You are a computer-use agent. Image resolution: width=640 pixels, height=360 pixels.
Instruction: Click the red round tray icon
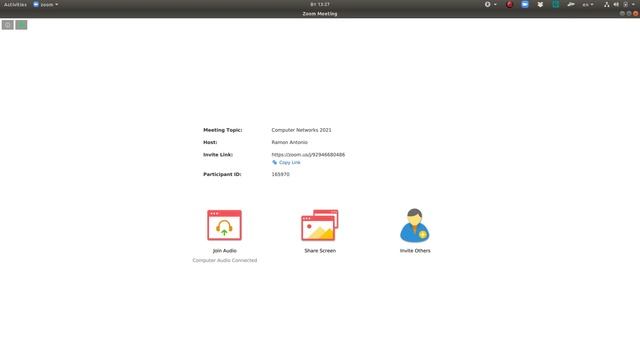(509, 4)
